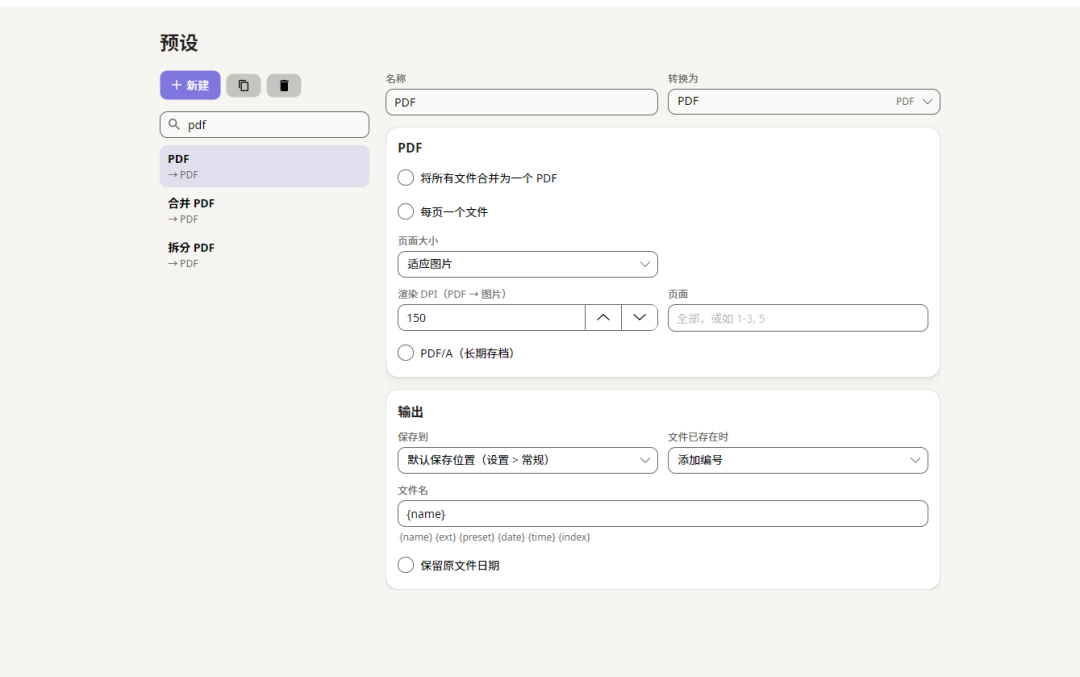Click the render DPI value field
Viewport: 1080px width, 677px height.
491,318
